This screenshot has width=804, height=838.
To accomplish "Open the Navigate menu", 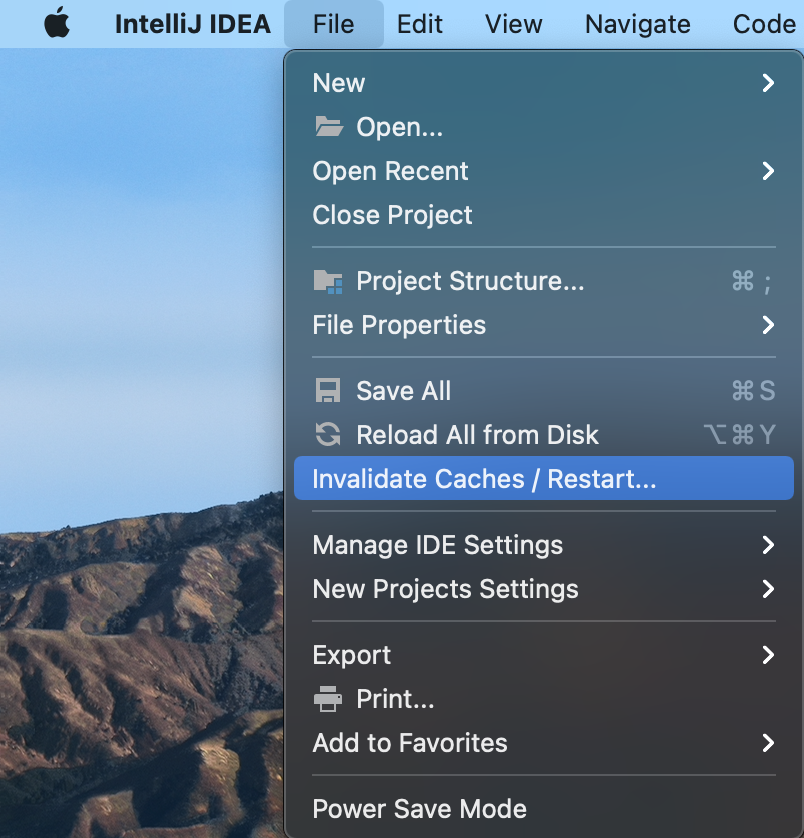I will coord(638,24).
